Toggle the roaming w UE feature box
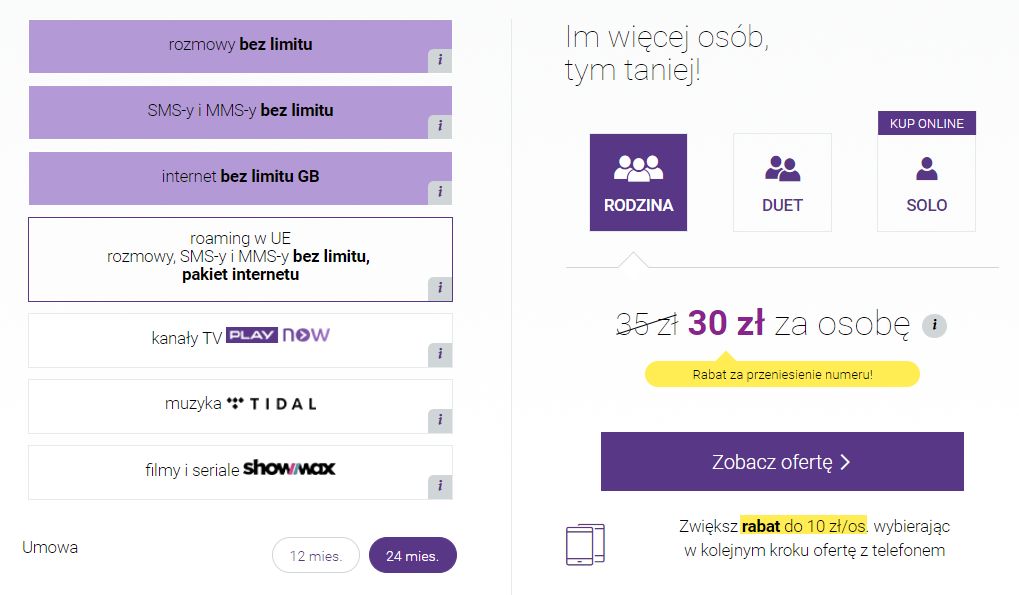Image resolution: width=1019 pixels, height=595 pixels. point(240,259)
